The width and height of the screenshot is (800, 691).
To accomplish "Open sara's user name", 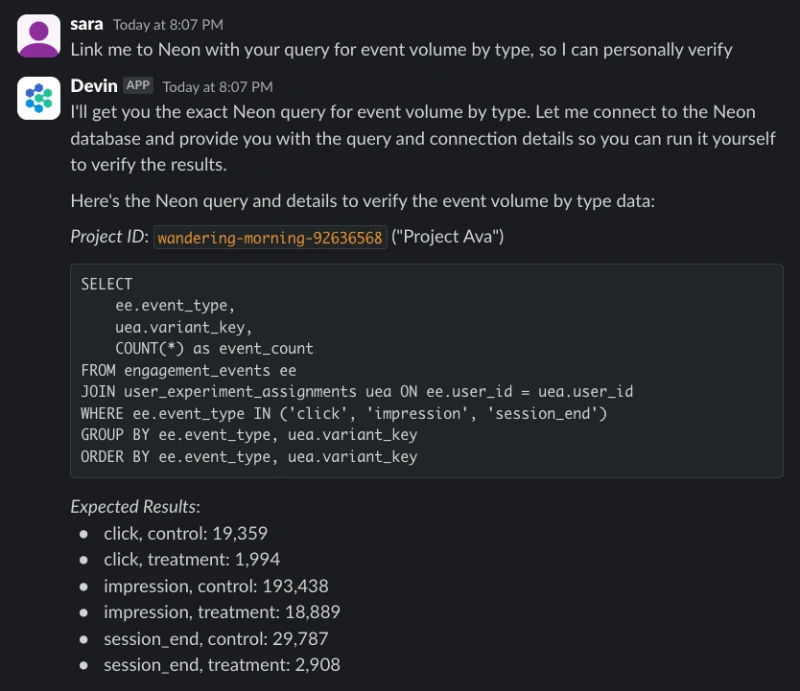I will click(x=87, y=24).
